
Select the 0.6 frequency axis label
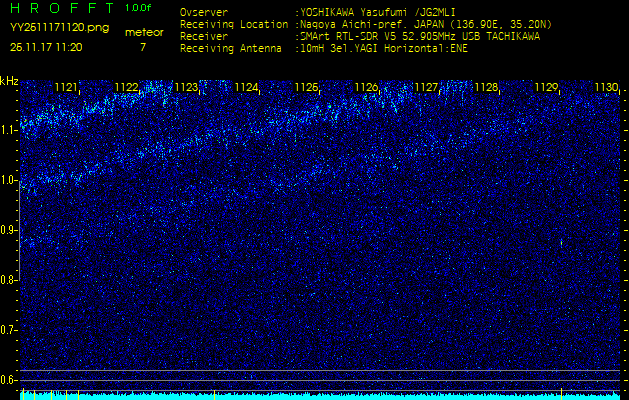[x=9, y=379]
